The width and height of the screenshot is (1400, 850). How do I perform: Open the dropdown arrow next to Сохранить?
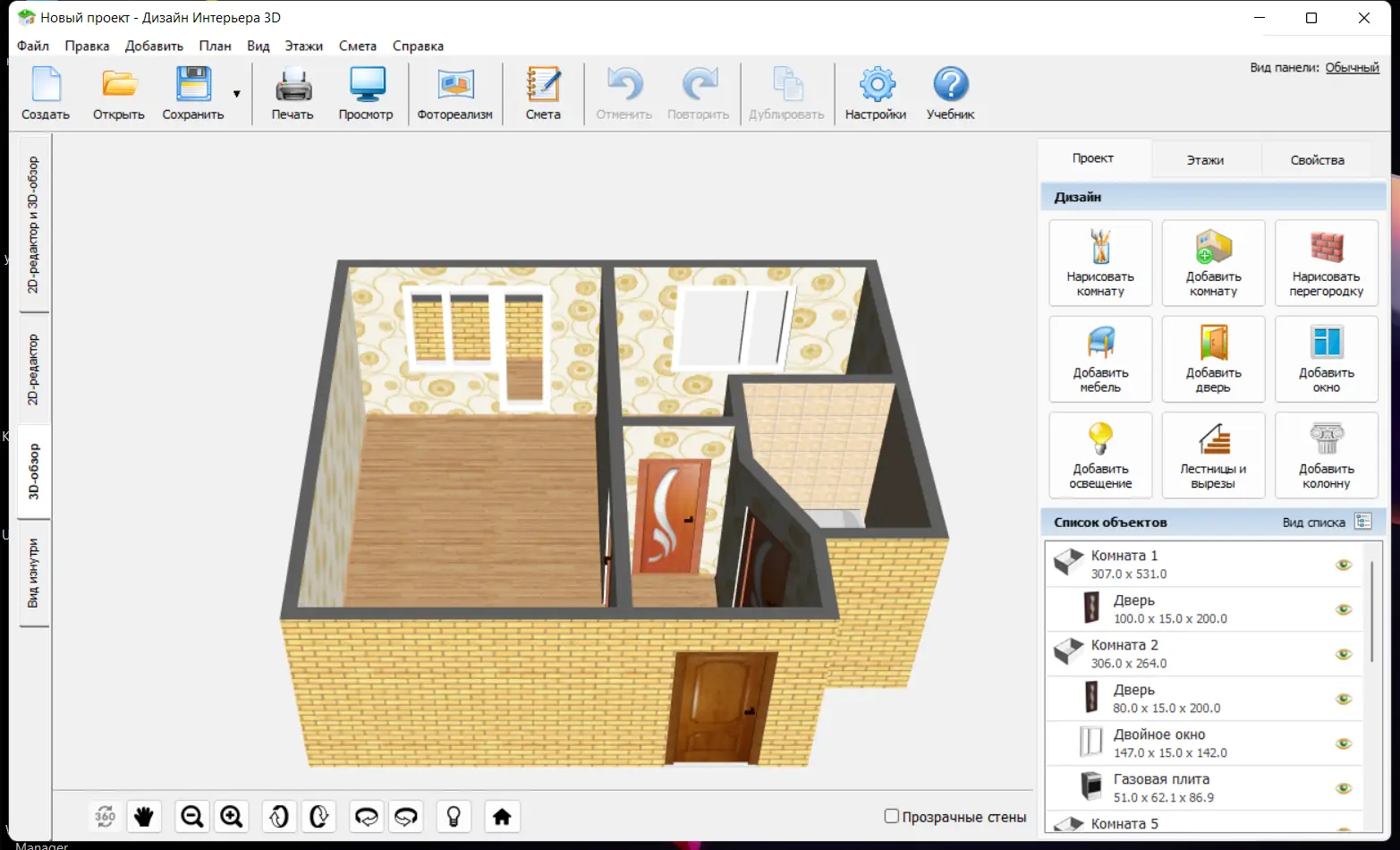[x=237, y=94]
